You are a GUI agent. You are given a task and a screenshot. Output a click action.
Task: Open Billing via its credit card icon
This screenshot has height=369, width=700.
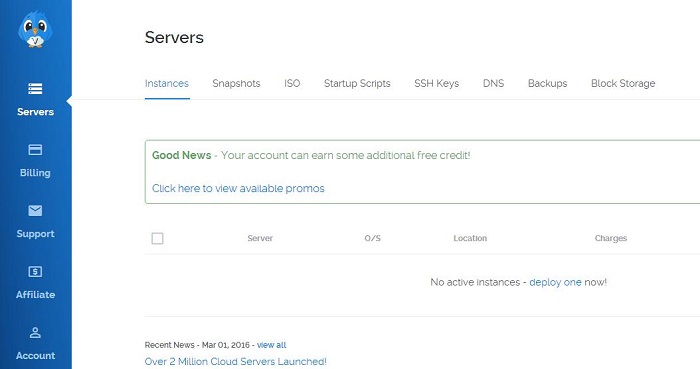pyautogui.click(x=35, y=149)
